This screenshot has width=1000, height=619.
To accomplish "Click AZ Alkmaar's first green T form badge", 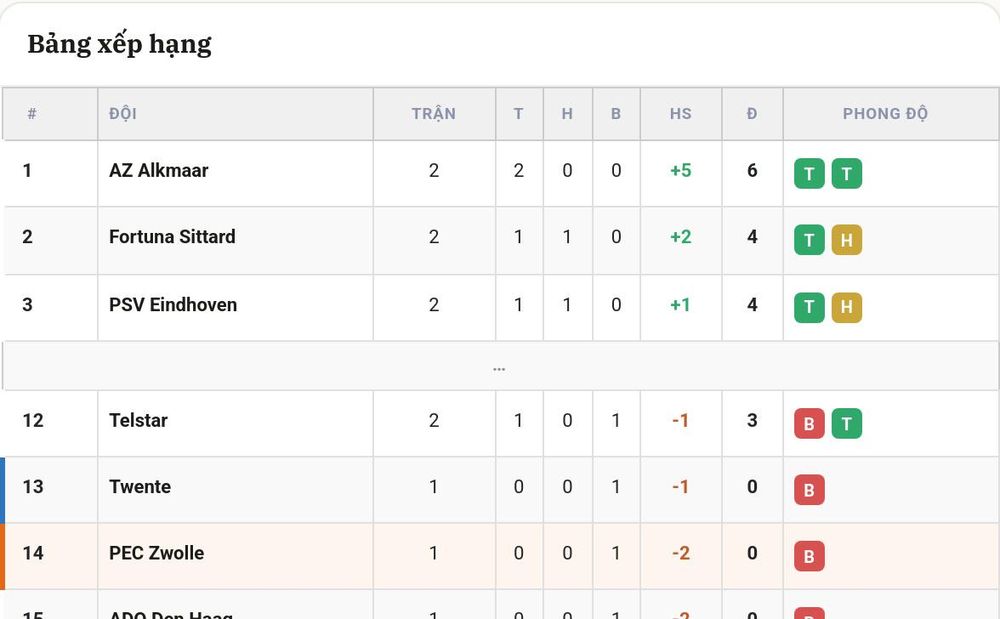I will coord(809,173).
